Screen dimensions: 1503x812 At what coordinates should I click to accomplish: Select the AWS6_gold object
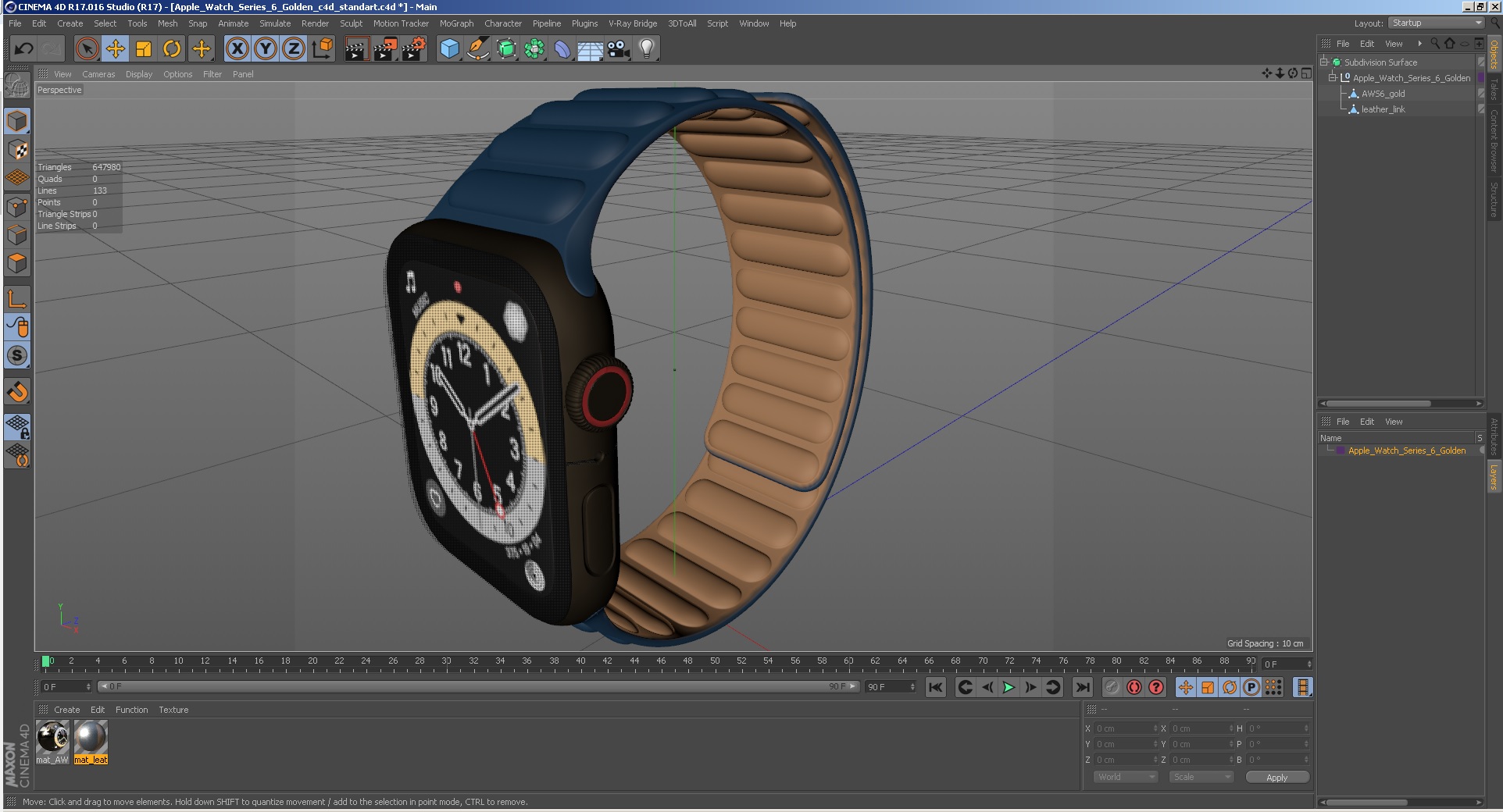coord(1383,94)
